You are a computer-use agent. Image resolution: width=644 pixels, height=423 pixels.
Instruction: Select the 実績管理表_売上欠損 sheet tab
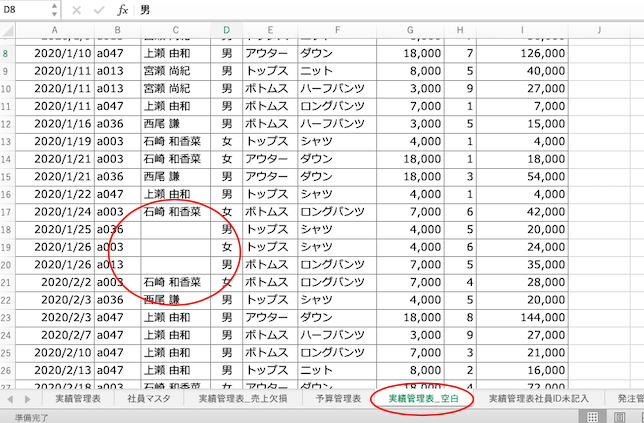(x=240, y=398)
